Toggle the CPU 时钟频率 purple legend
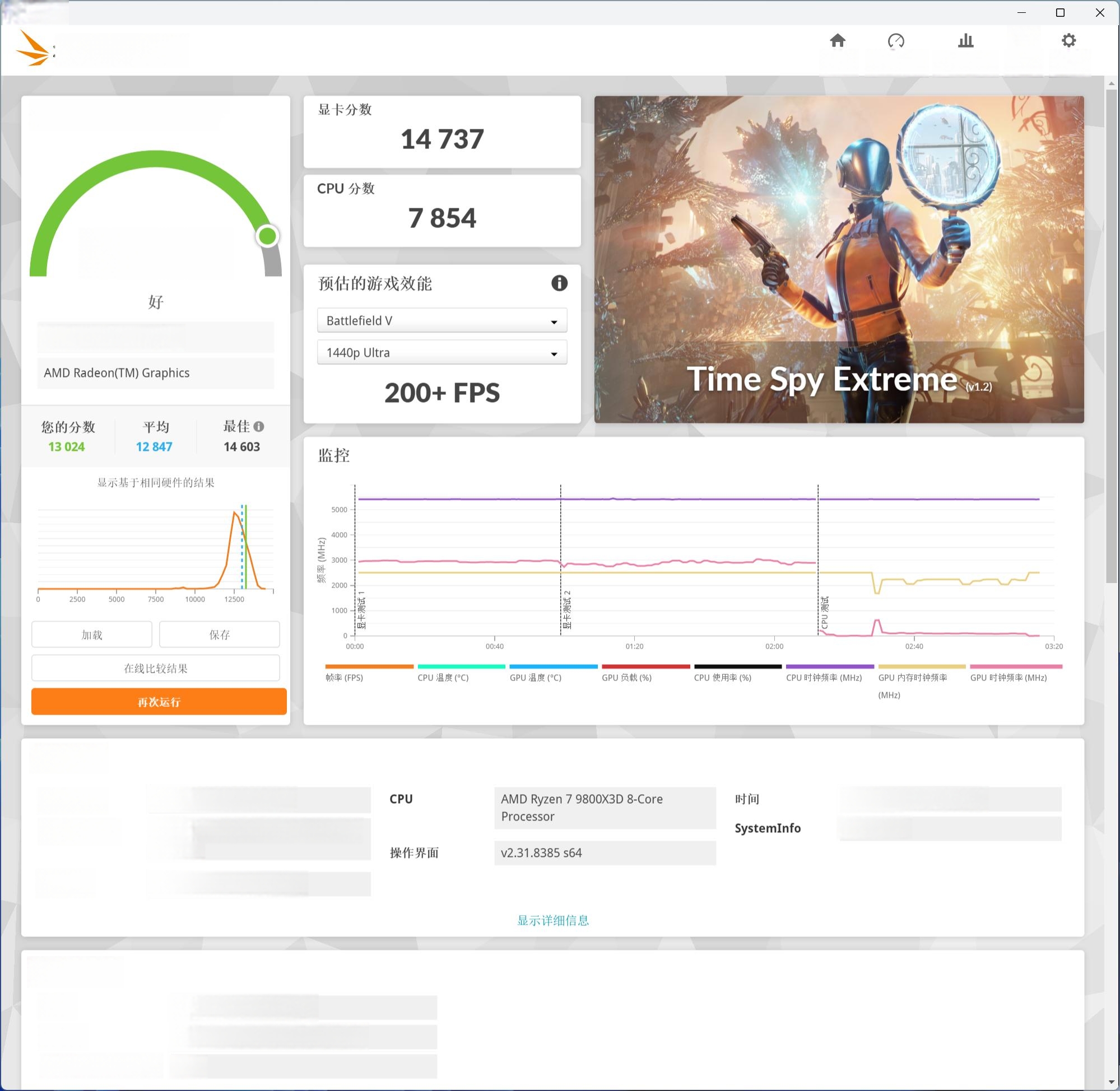The width and height of the screenshot is (1120, 1091). pyautogui.click(x=829, y=673)
